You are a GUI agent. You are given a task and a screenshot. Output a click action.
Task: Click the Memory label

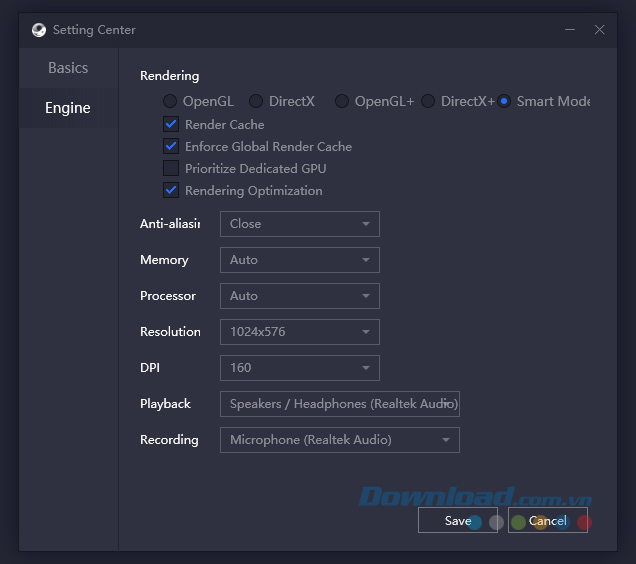click(164, 260)
